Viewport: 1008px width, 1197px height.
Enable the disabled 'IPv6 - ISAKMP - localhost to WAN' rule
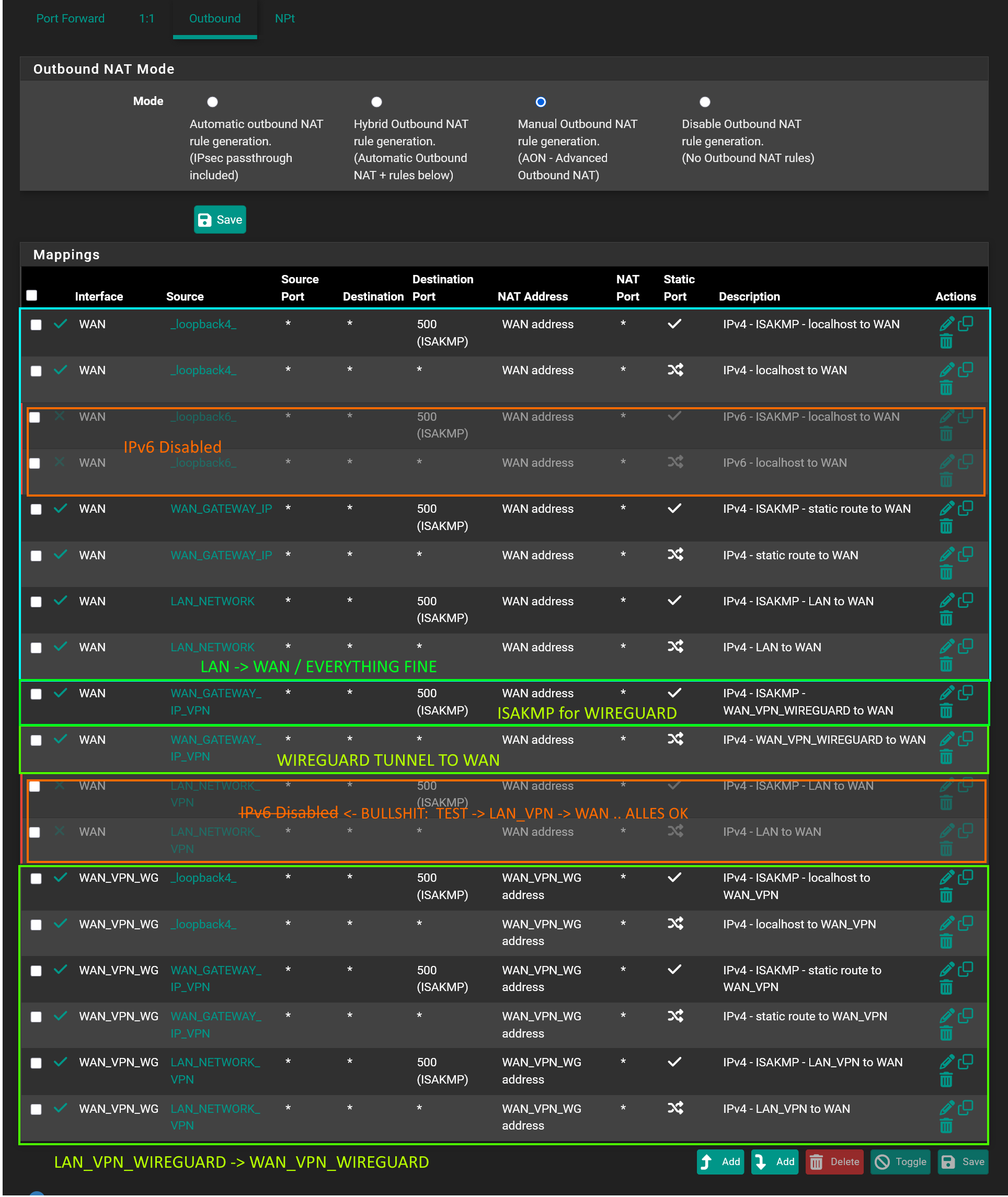[x=60, y=417]
